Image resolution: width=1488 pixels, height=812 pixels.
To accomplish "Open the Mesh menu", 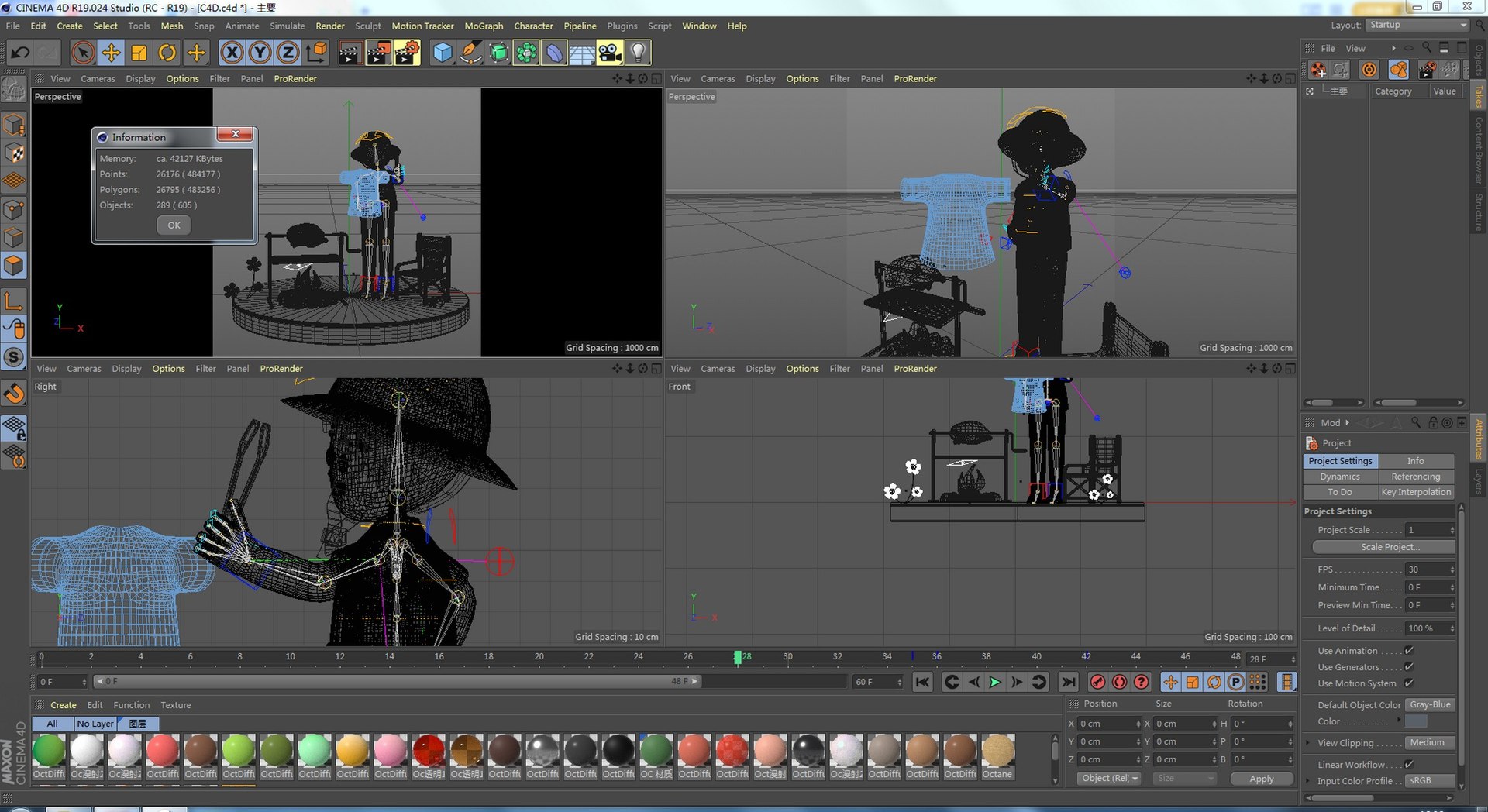I will (x=172, y=26).
